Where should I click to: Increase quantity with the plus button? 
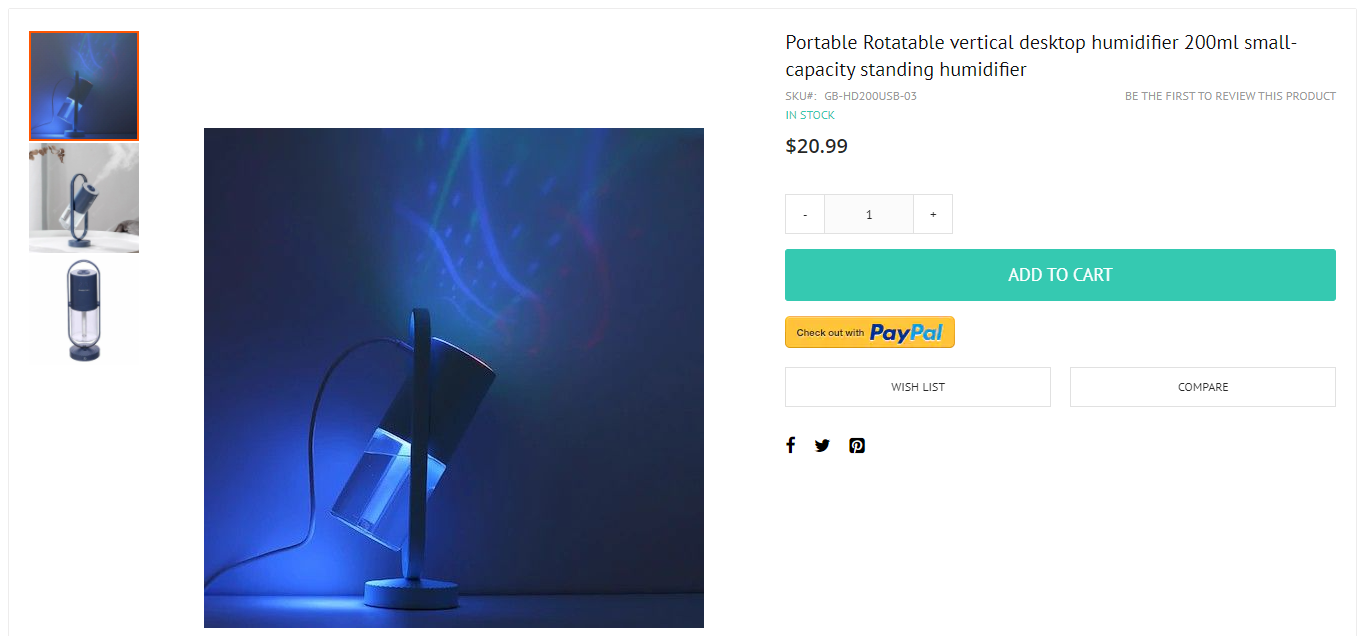click(933, 214)
